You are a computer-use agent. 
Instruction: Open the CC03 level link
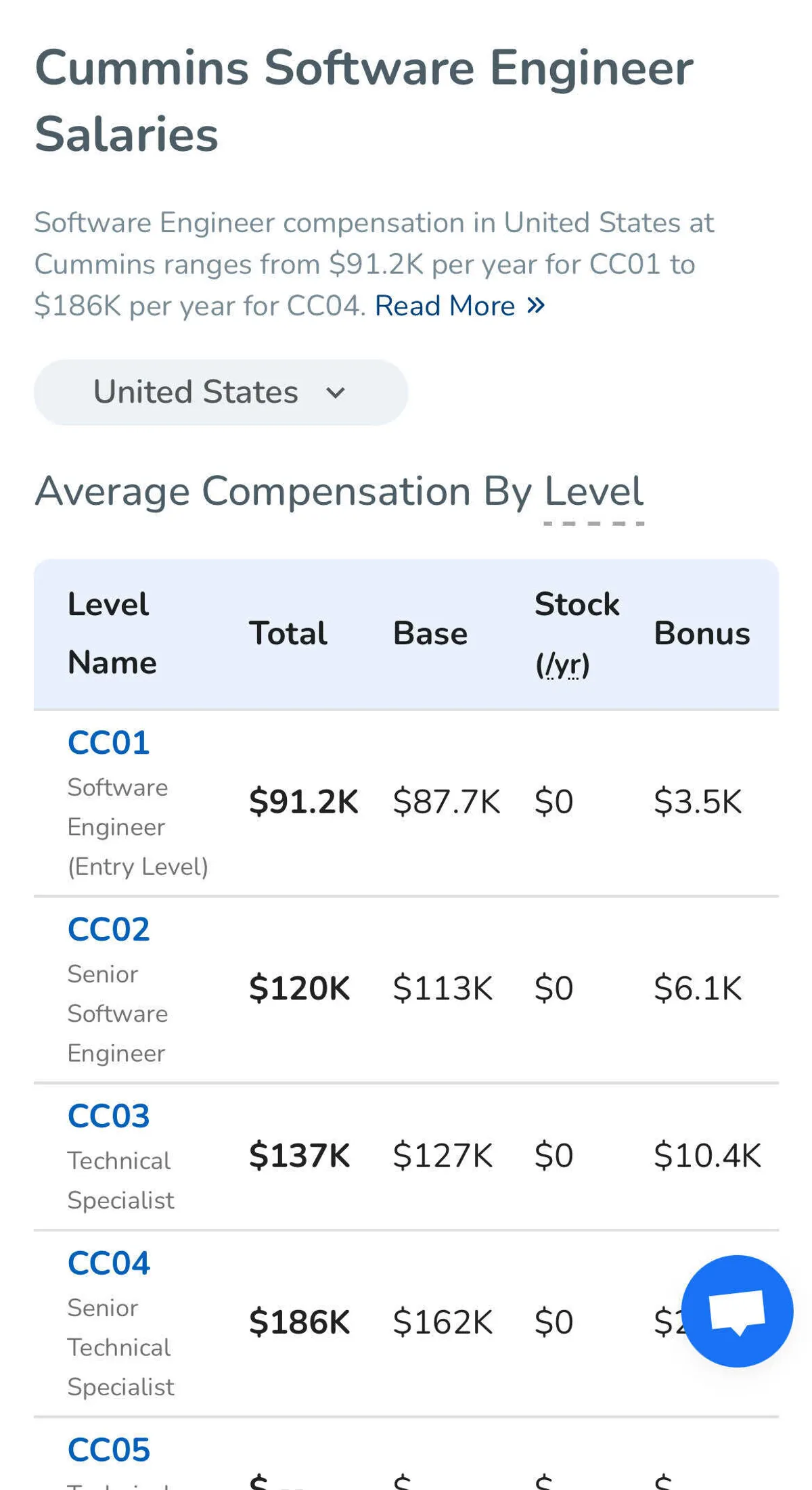(x=108, y=1116)
